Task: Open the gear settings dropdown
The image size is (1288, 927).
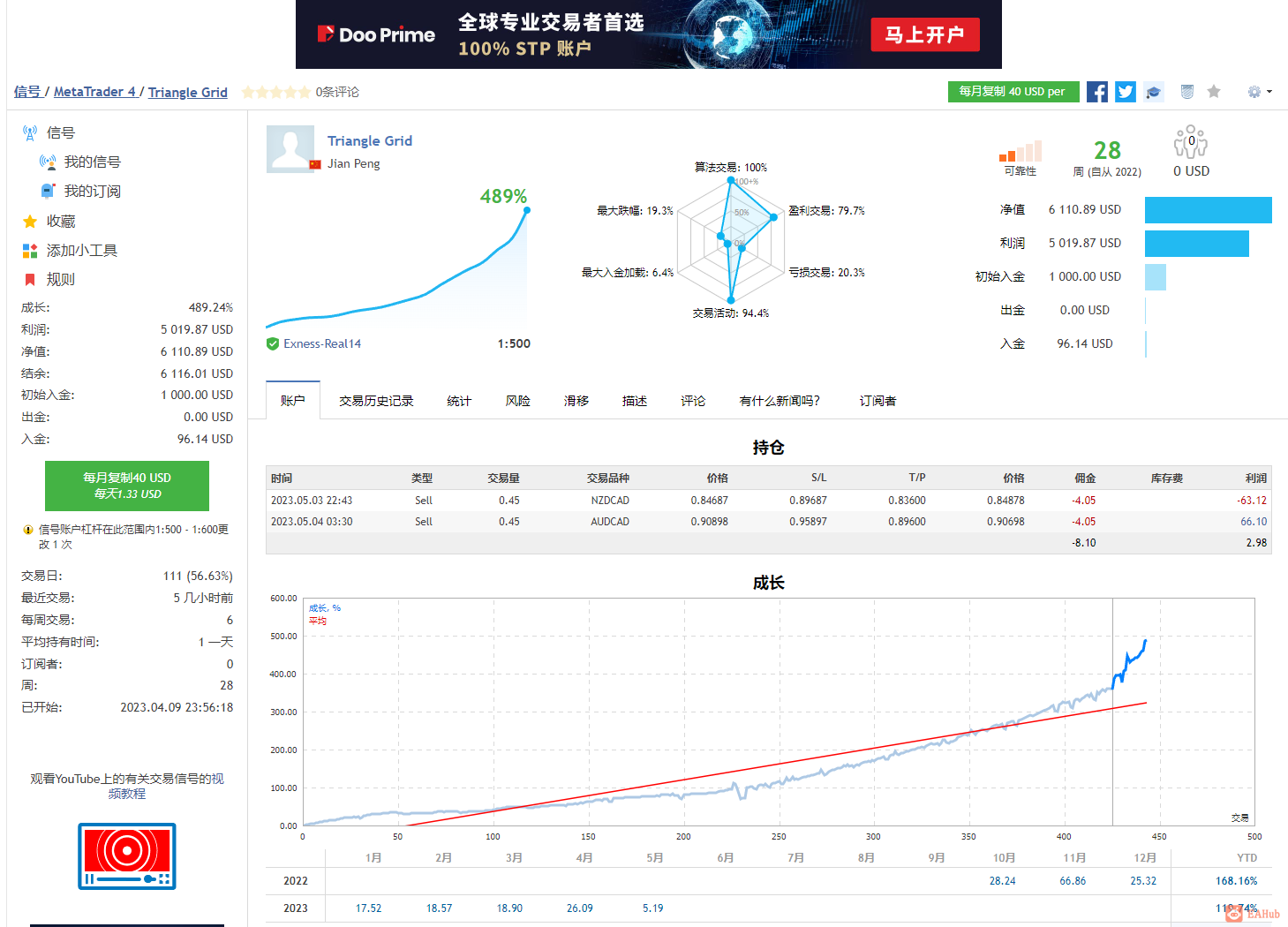Action: pos(1260,92)
